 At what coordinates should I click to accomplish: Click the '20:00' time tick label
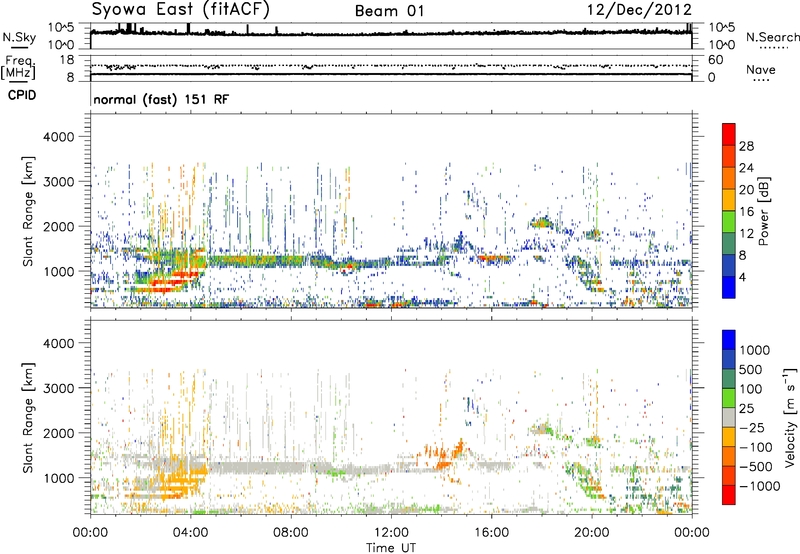coord(592,533)
